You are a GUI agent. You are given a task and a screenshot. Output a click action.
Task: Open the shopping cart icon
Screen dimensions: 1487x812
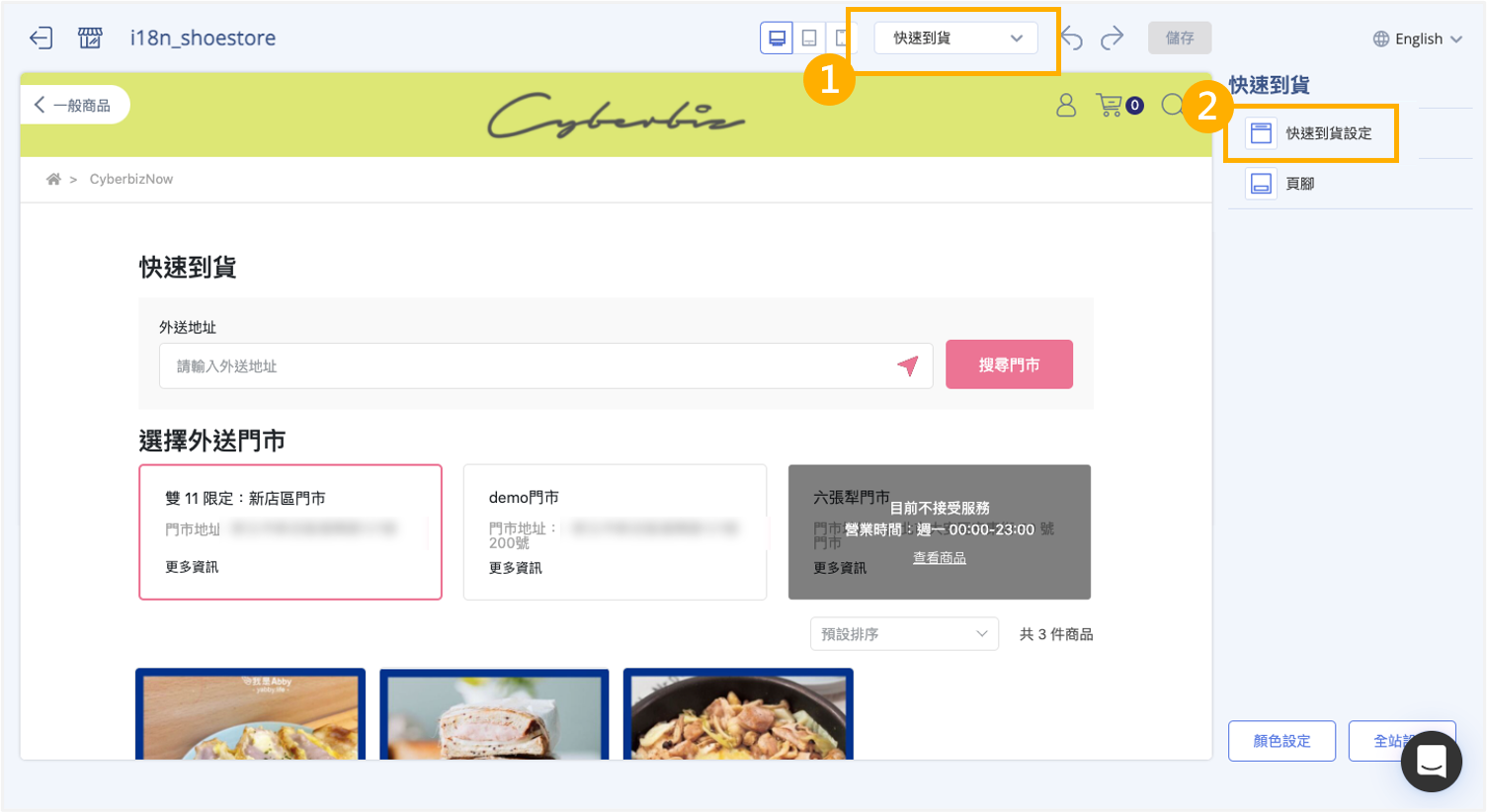point(1110,105)
